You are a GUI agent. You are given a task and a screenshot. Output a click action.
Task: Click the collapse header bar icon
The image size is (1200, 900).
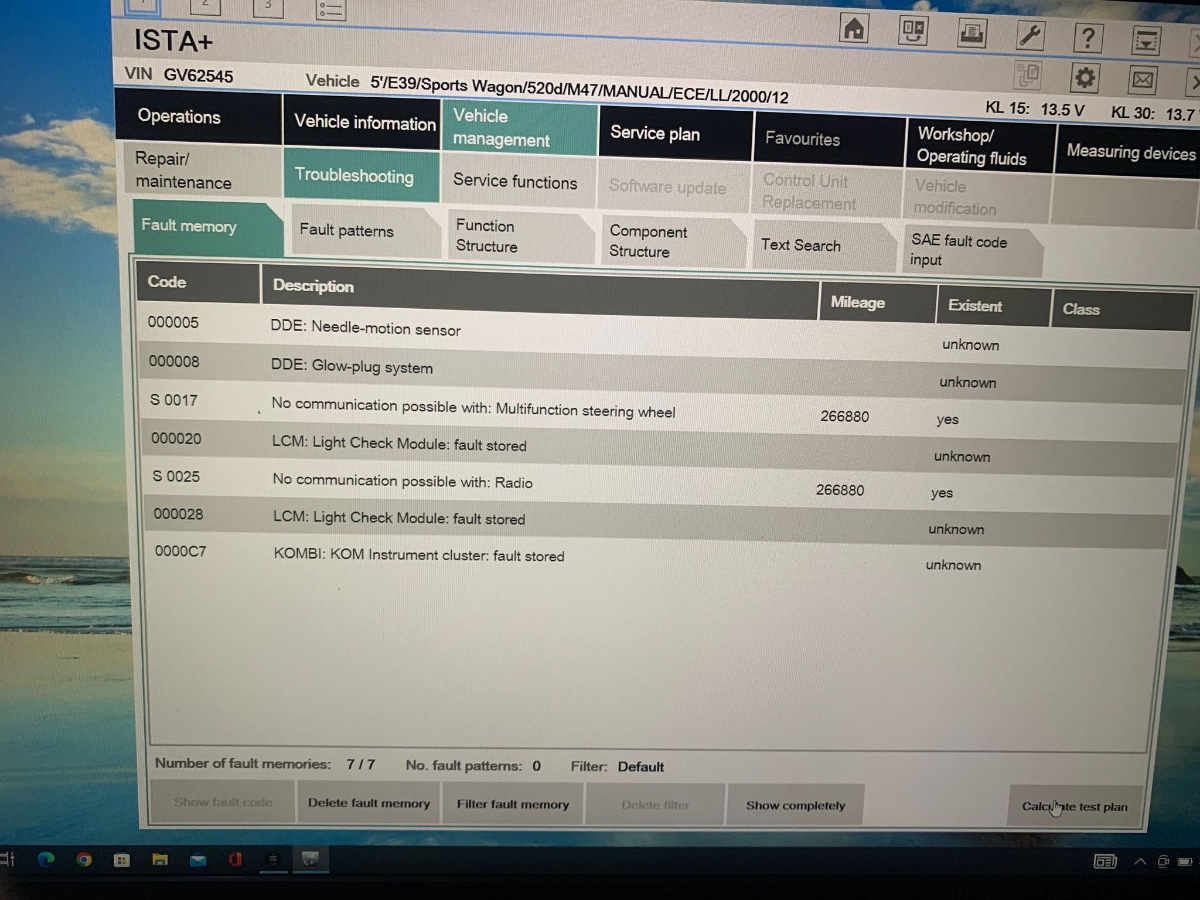point(1145,40)
